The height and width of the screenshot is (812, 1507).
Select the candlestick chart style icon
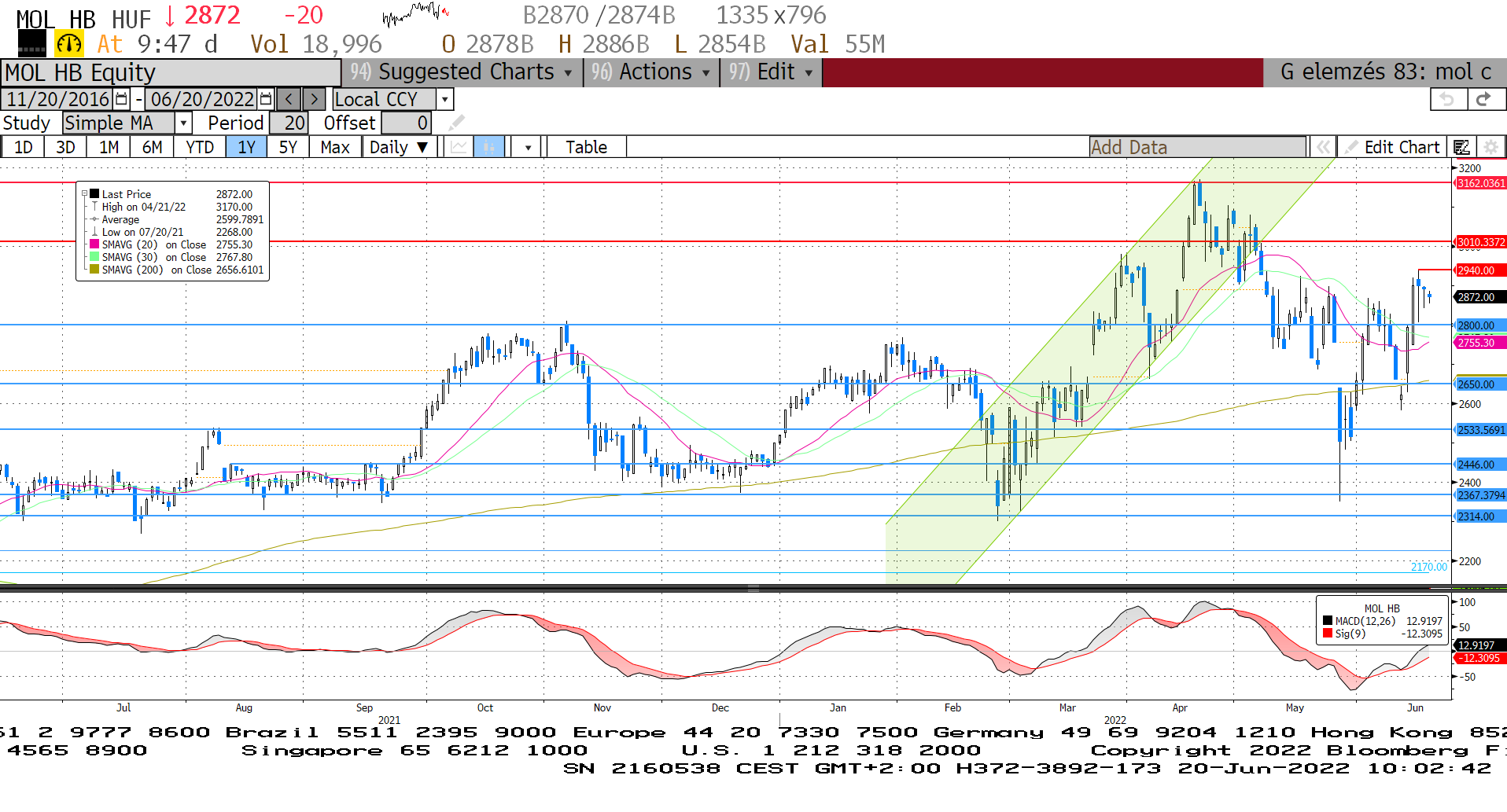coord(488,147)
